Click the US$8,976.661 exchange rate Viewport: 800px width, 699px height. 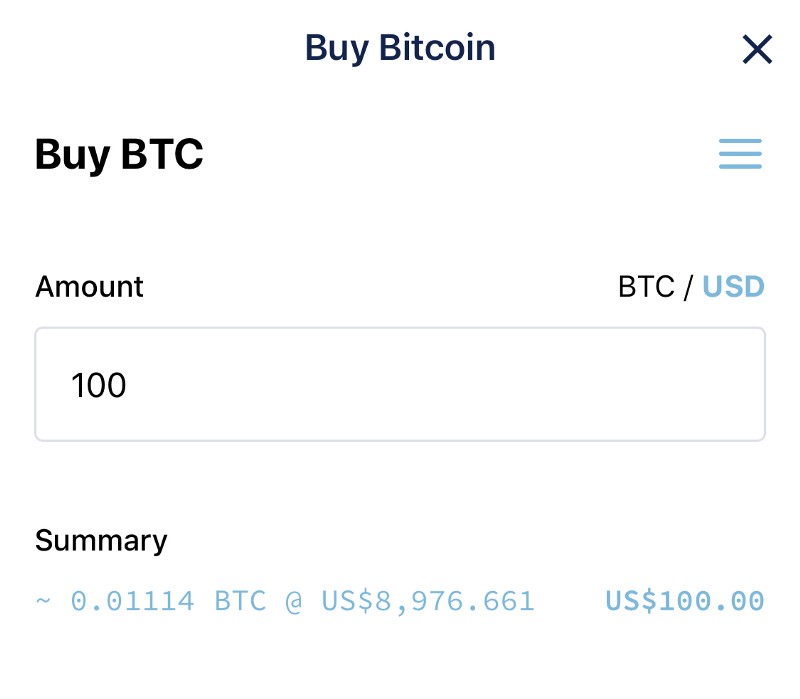(428, 601)
